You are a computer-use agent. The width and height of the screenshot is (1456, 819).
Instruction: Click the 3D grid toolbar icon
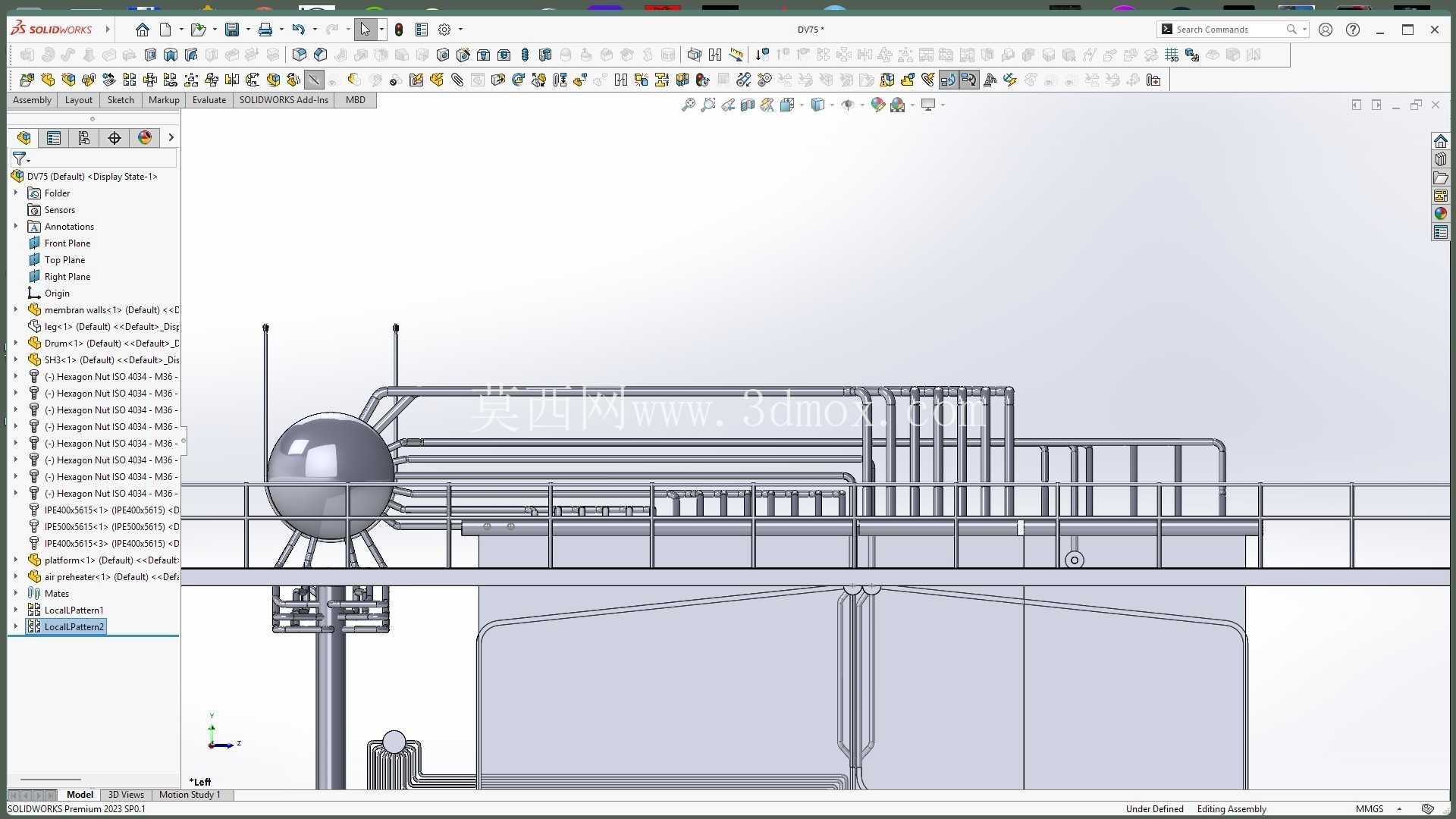pyautogui.click(x=1171, y=55)
